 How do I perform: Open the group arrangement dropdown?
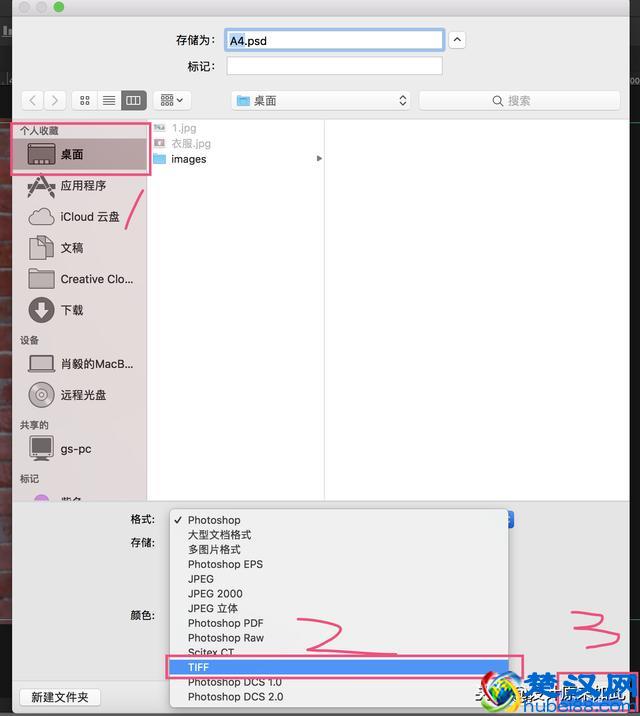coord(172,100)
